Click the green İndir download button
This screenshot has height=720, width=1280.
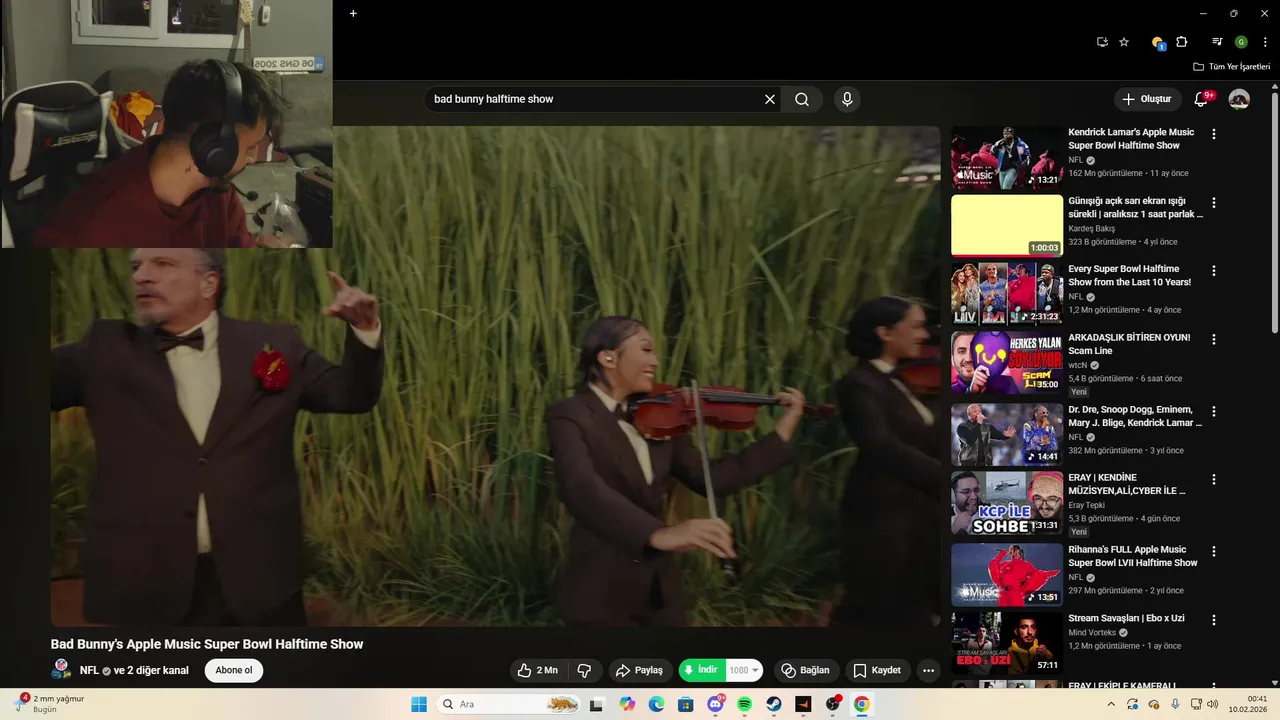701,670
